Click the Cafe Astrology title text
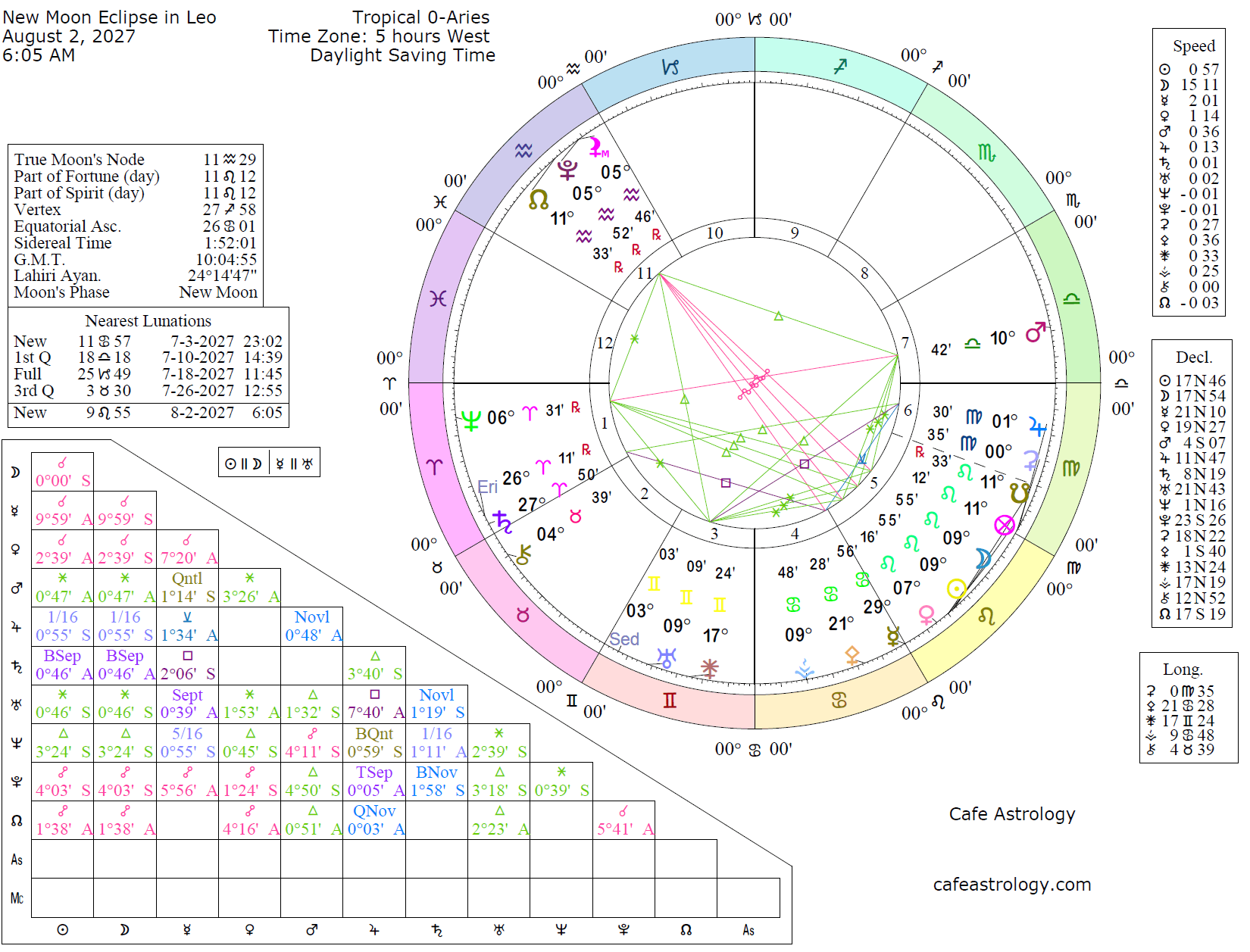This screenshot has width=1250, height=952. 1012,814
